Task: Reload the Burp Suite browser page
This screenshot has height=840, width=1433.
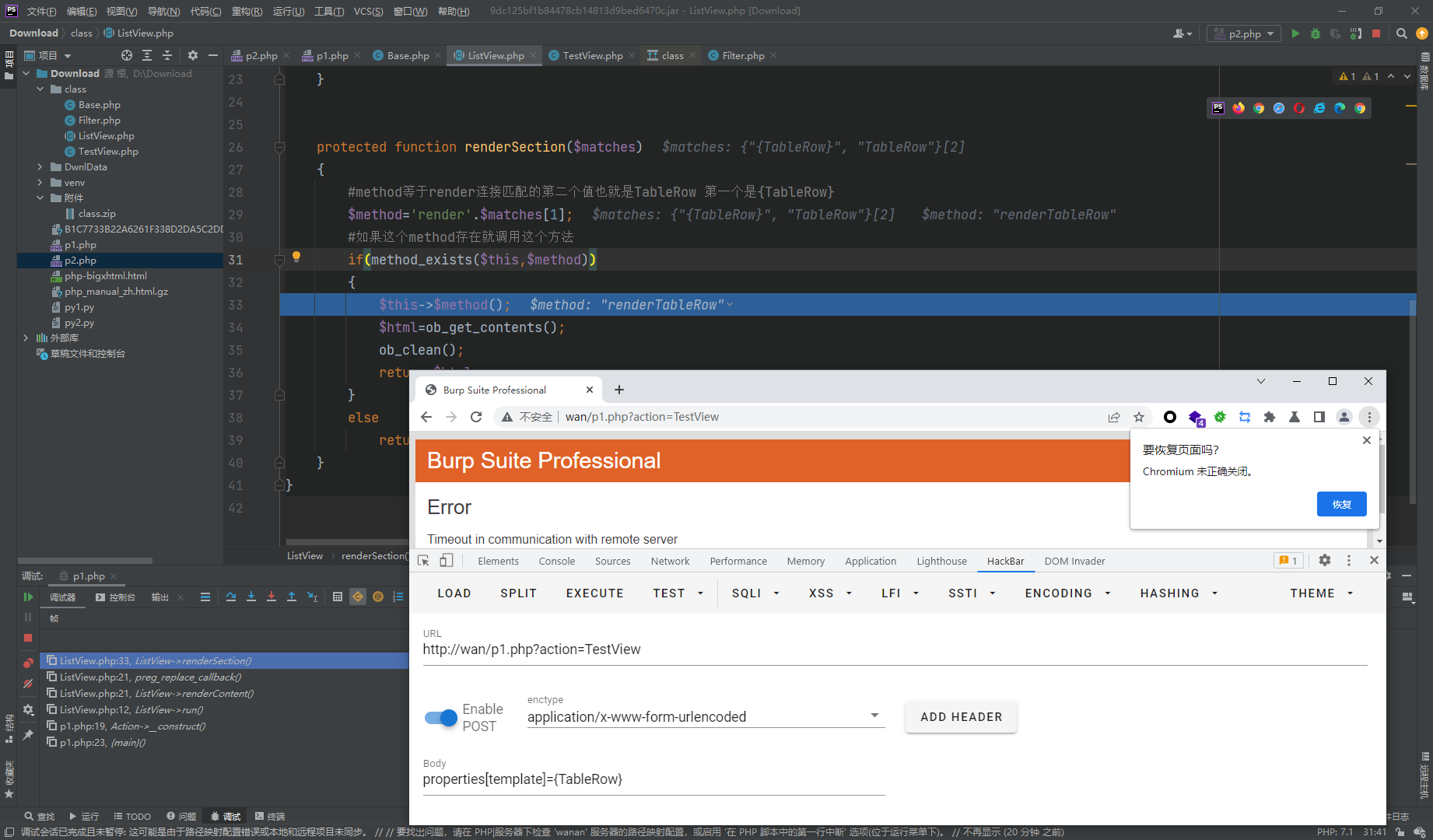Action: click(476, 417)
